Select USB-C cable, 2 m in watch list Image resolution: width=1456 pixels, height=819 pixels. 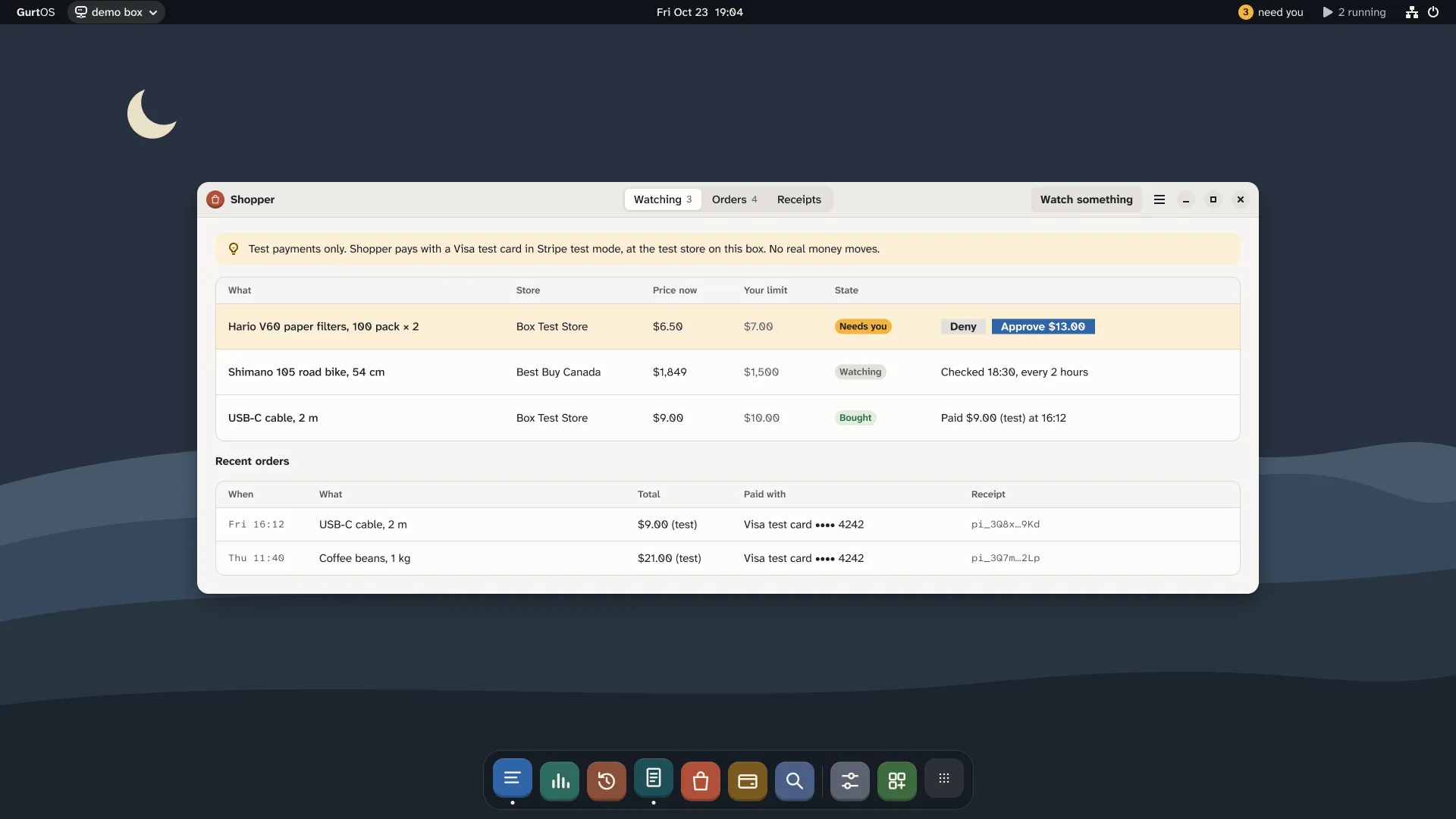pyautogui.click(x=273, y=418)
